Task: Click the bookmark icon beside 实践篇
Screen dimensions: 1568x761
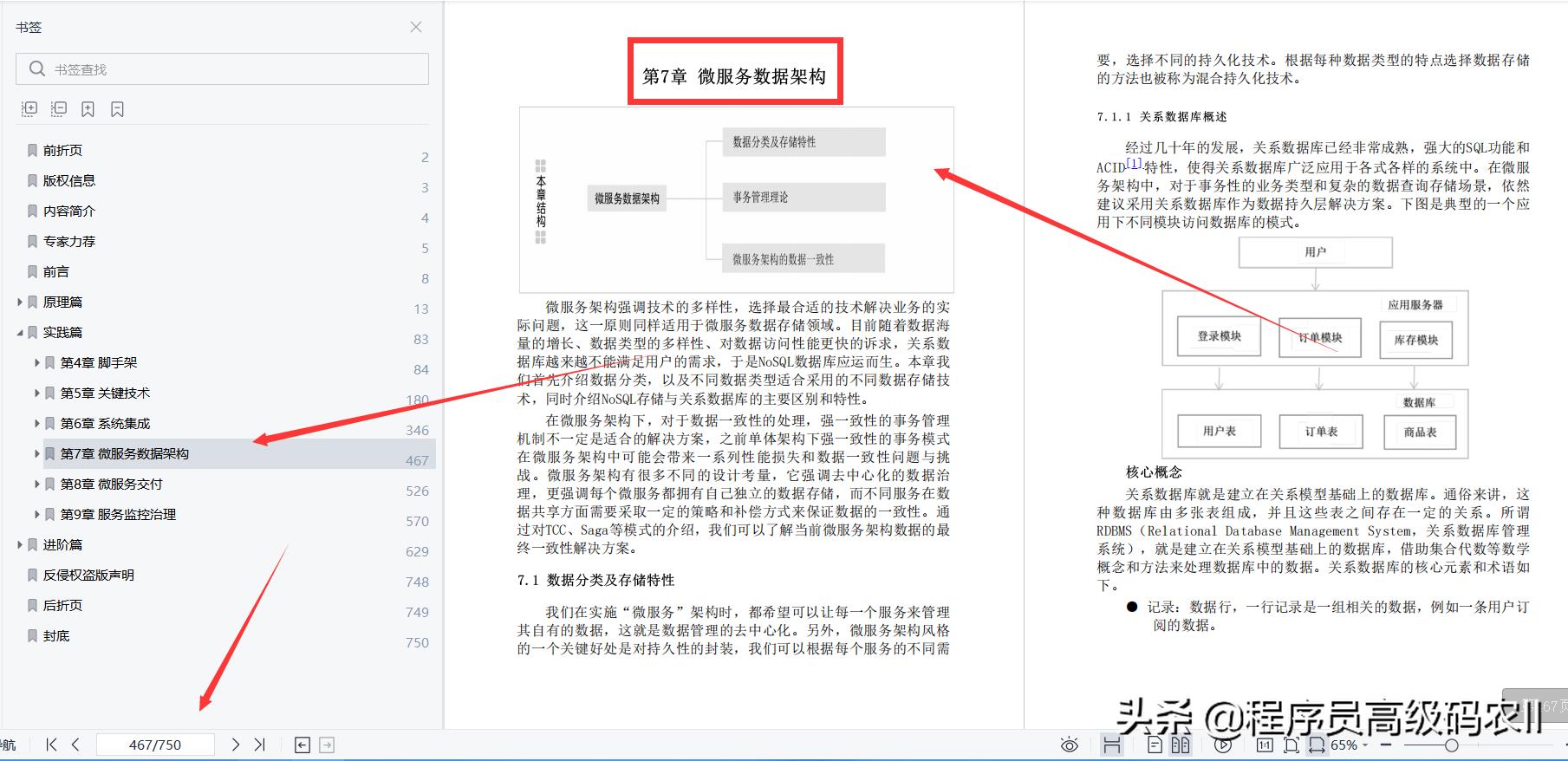Action: tap(33, 332)
